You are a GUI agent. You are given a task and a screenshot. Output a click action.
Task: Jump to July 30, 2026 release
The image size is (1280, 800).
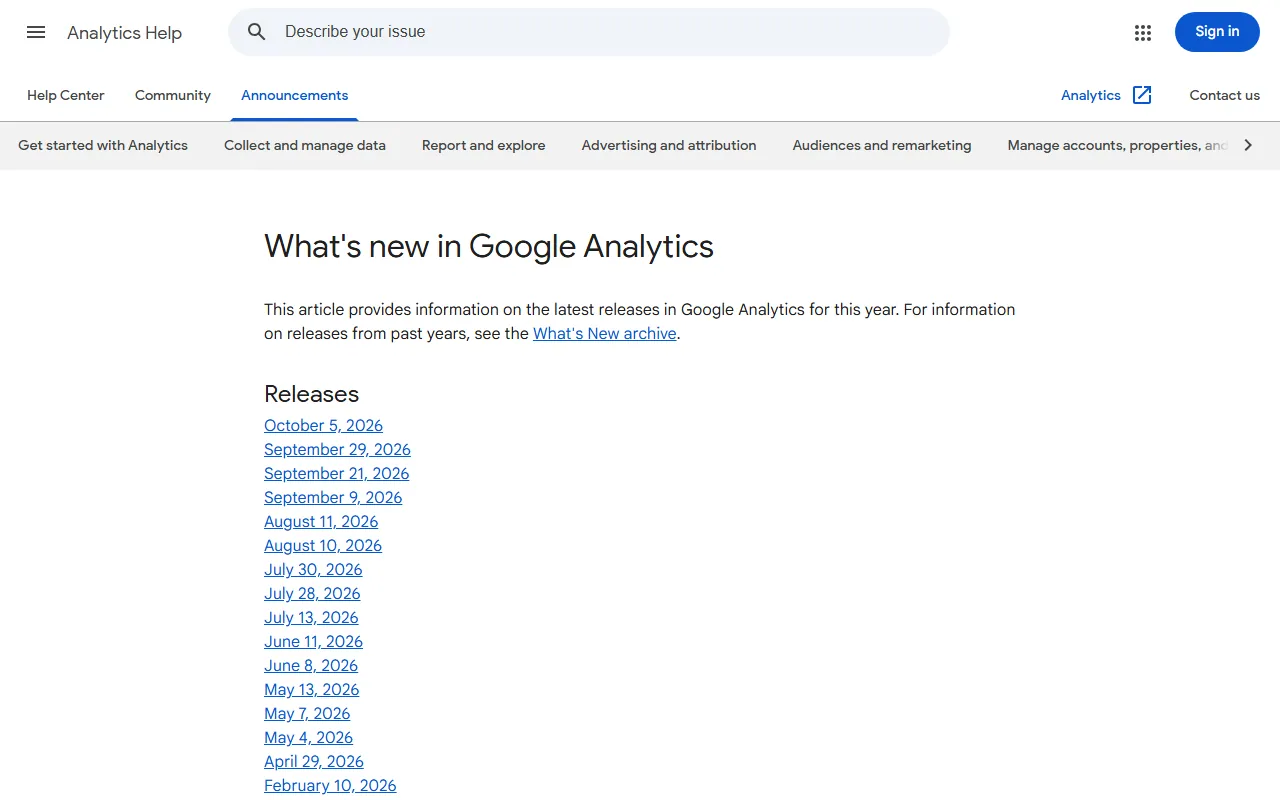click(x=313, y=569)
